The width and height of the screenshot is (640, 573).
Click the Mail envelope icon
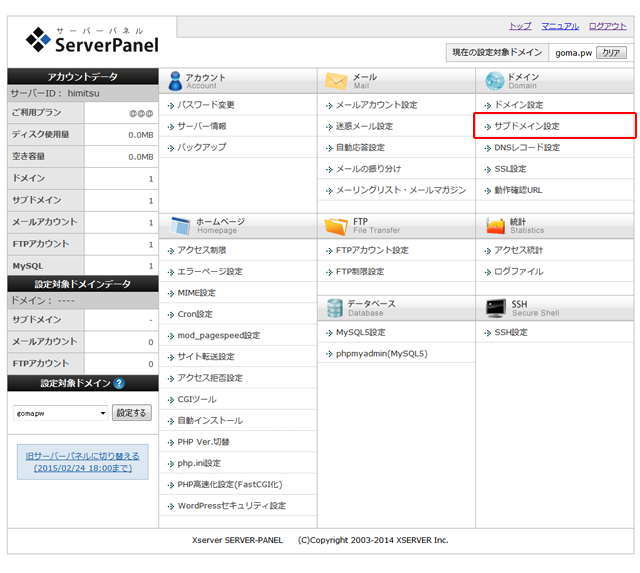[335, 81]
